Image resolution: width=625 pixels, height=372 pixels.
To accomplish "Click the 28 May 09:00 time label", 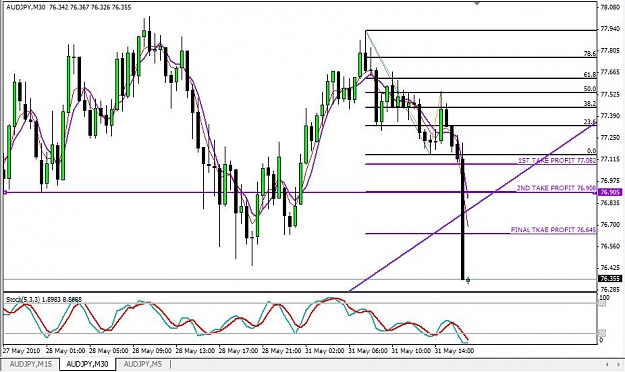I will pyautogui.click(x=152, y=351).
